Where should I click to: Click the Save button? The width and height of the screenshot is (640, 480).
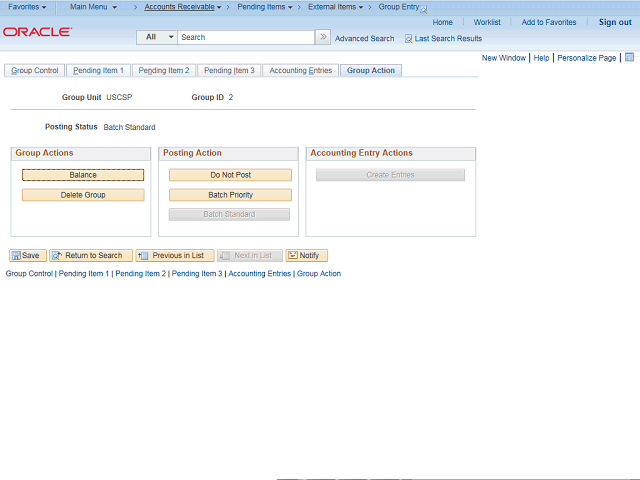coord(28,256)
